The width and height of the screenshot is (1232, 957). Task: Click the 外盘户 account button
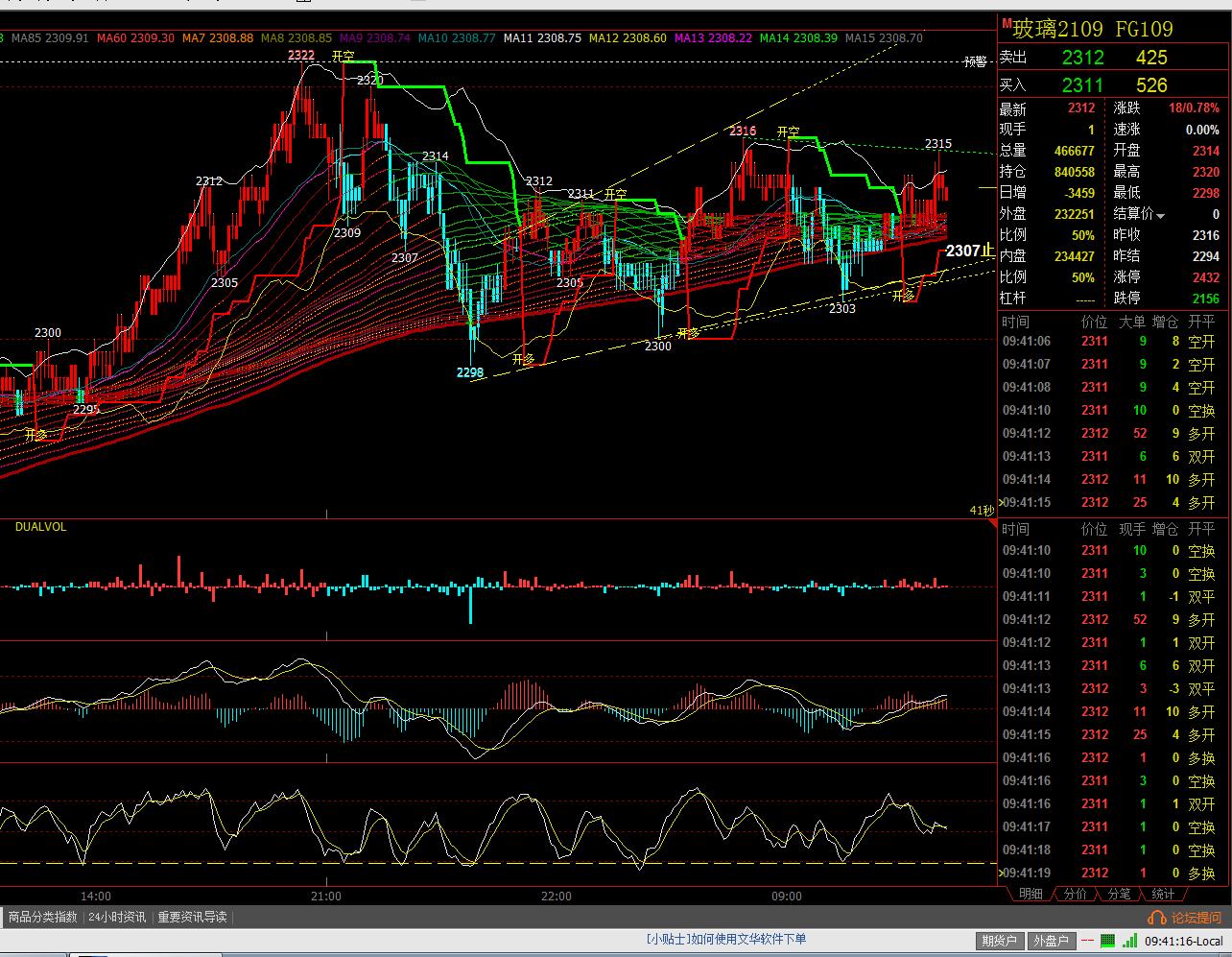coord(1052,941)
